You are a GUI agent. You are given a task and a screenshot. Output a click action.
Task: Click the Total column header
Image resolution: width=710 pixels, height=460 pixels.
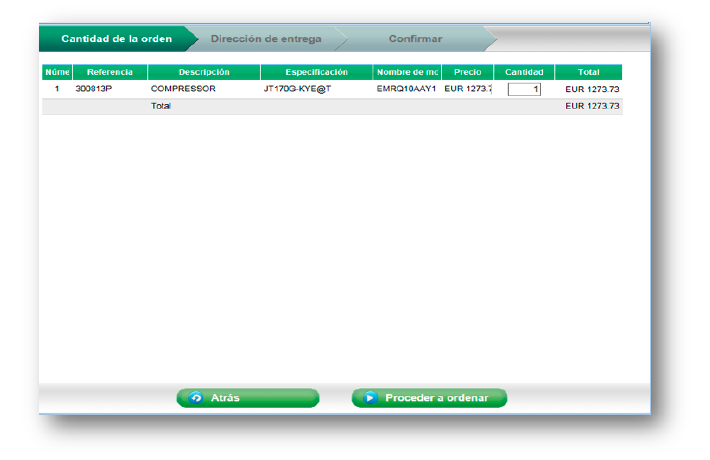588,72
